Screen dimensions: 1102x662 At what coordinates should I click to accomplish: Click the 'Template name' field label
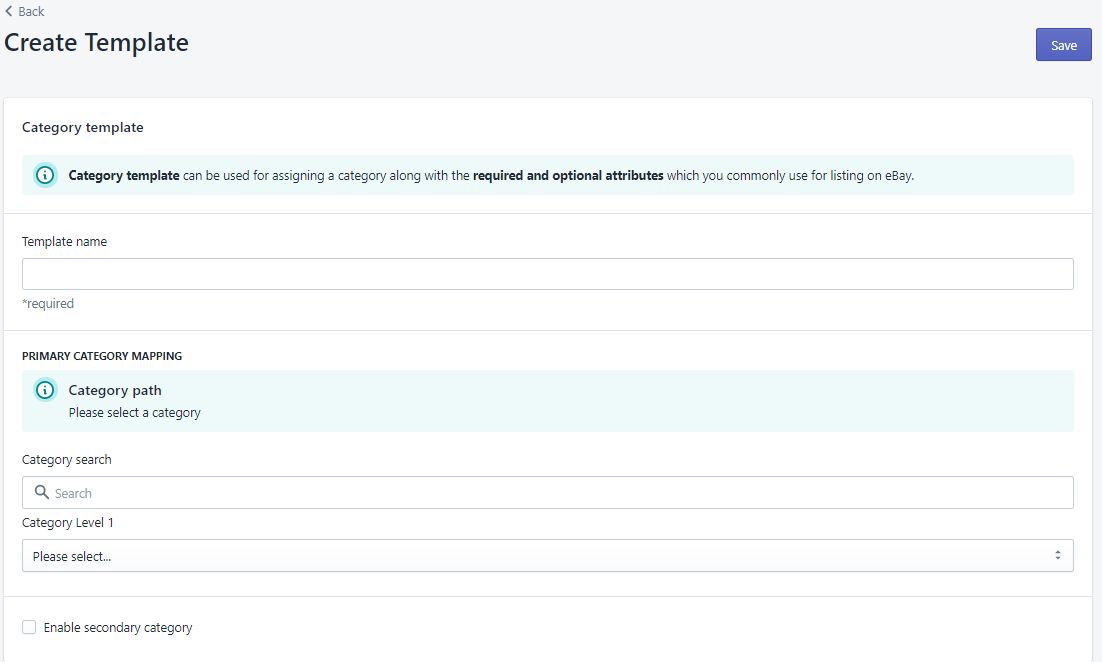coord(64,241)
